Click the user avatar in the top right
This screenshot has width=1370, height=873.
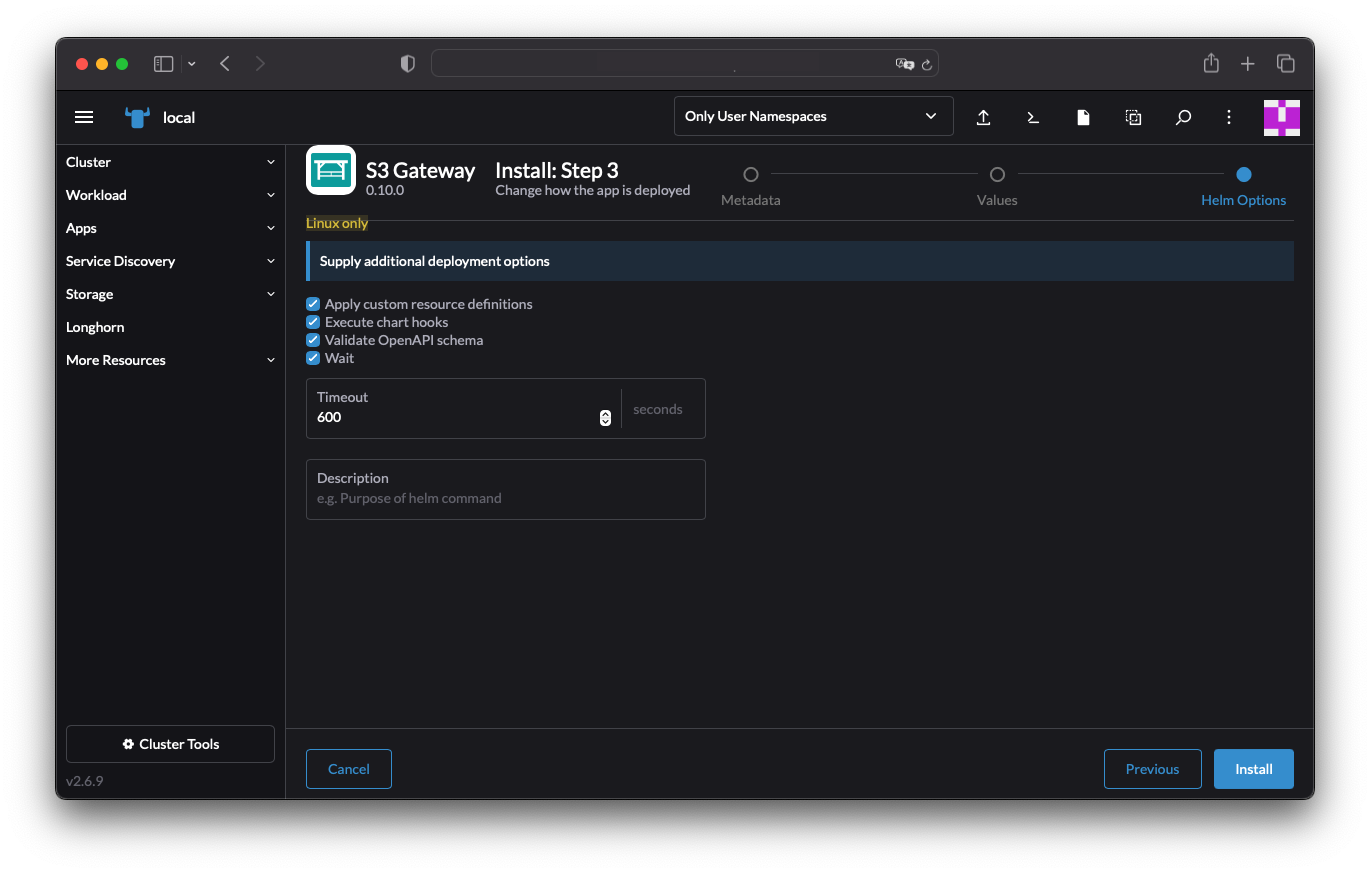[x=1282, y=116]
